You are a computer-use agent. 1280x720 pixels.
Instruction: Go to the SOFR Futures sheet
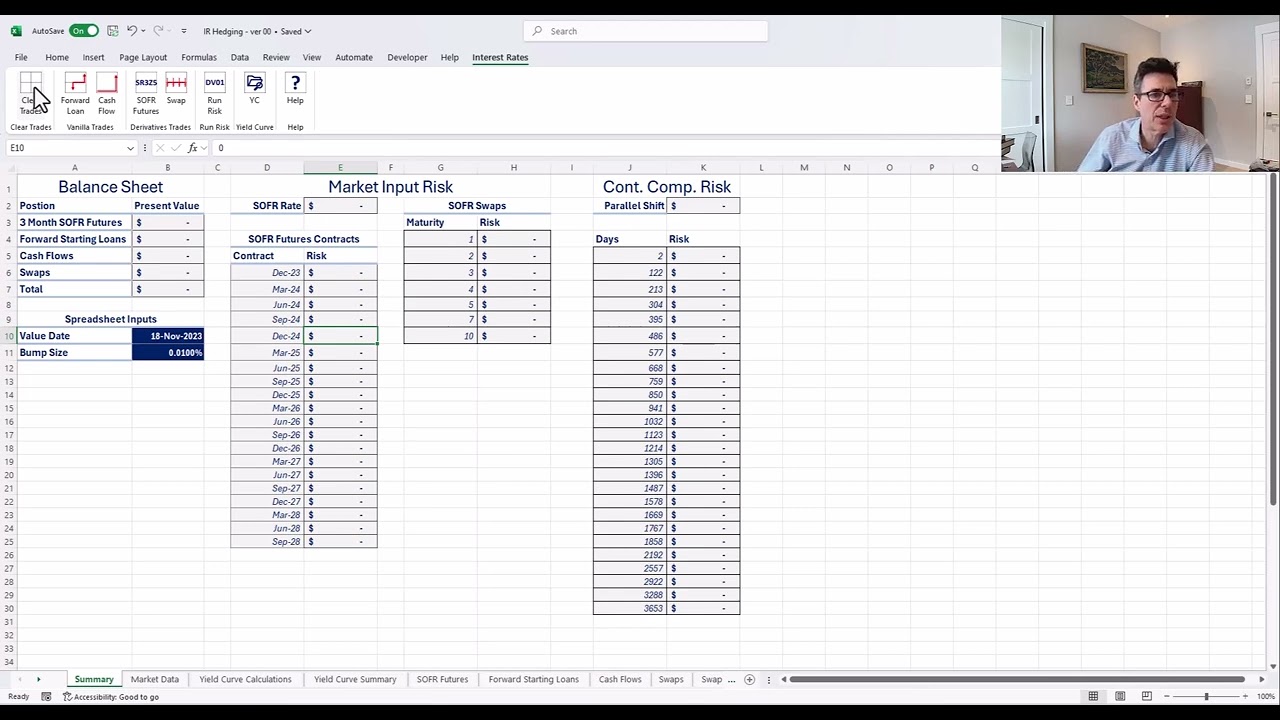click(442, 680)
